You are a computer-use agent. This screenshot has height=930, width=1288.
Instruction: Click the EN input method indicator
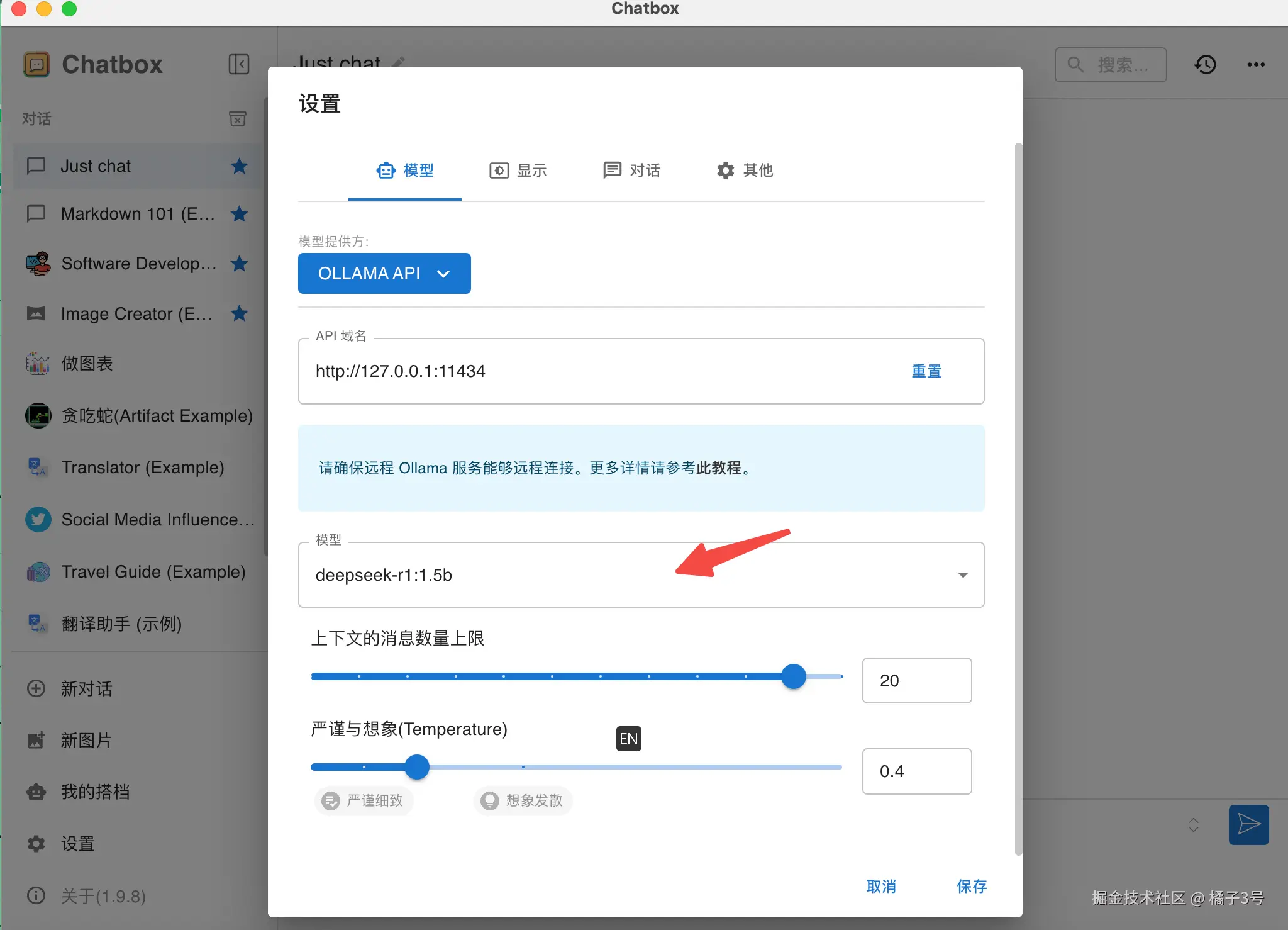(x=628, y=739)
